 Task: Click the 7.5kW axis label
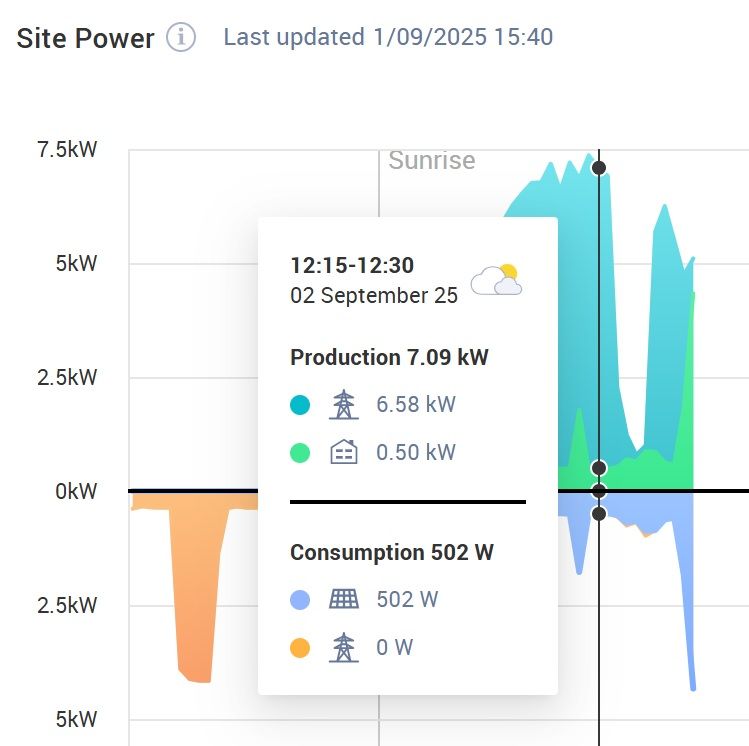(67, 149)
